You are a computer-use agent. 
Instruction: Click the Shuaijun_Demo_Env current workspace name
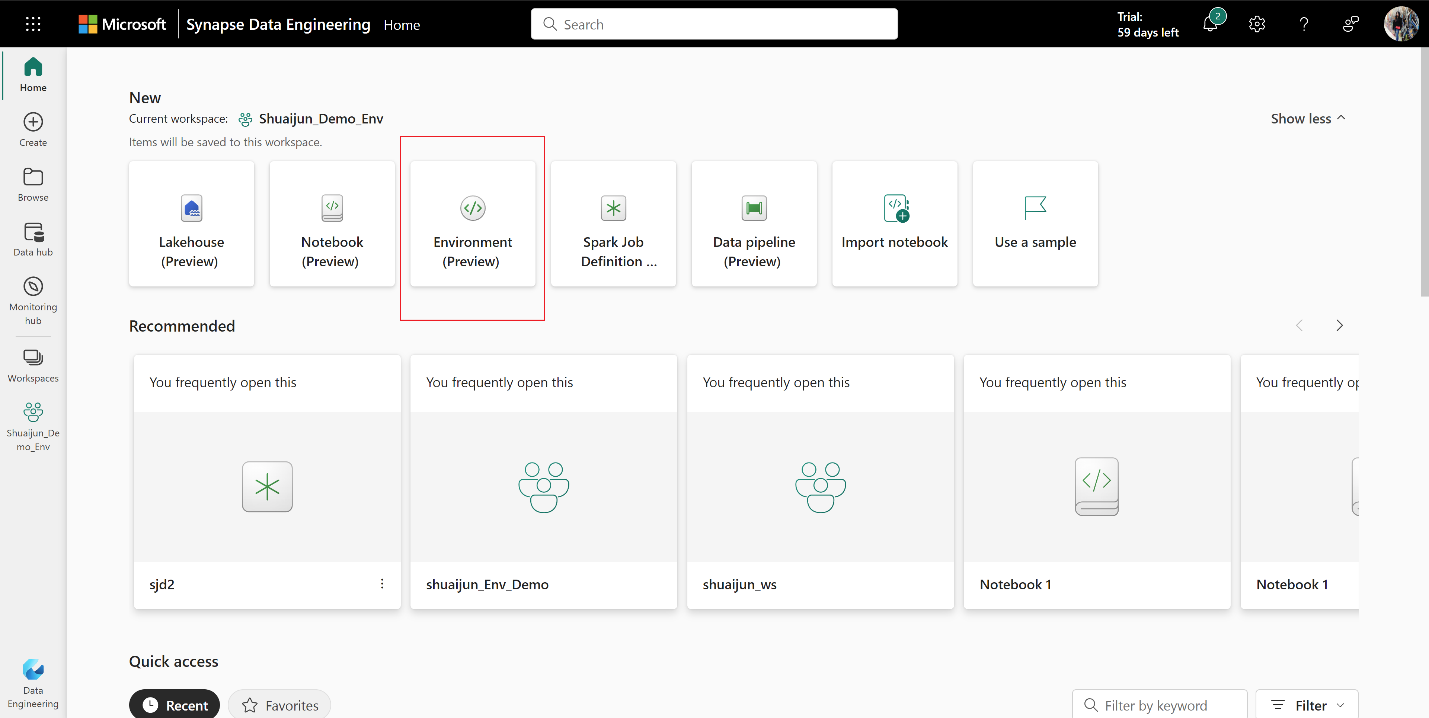coord(321,118)
